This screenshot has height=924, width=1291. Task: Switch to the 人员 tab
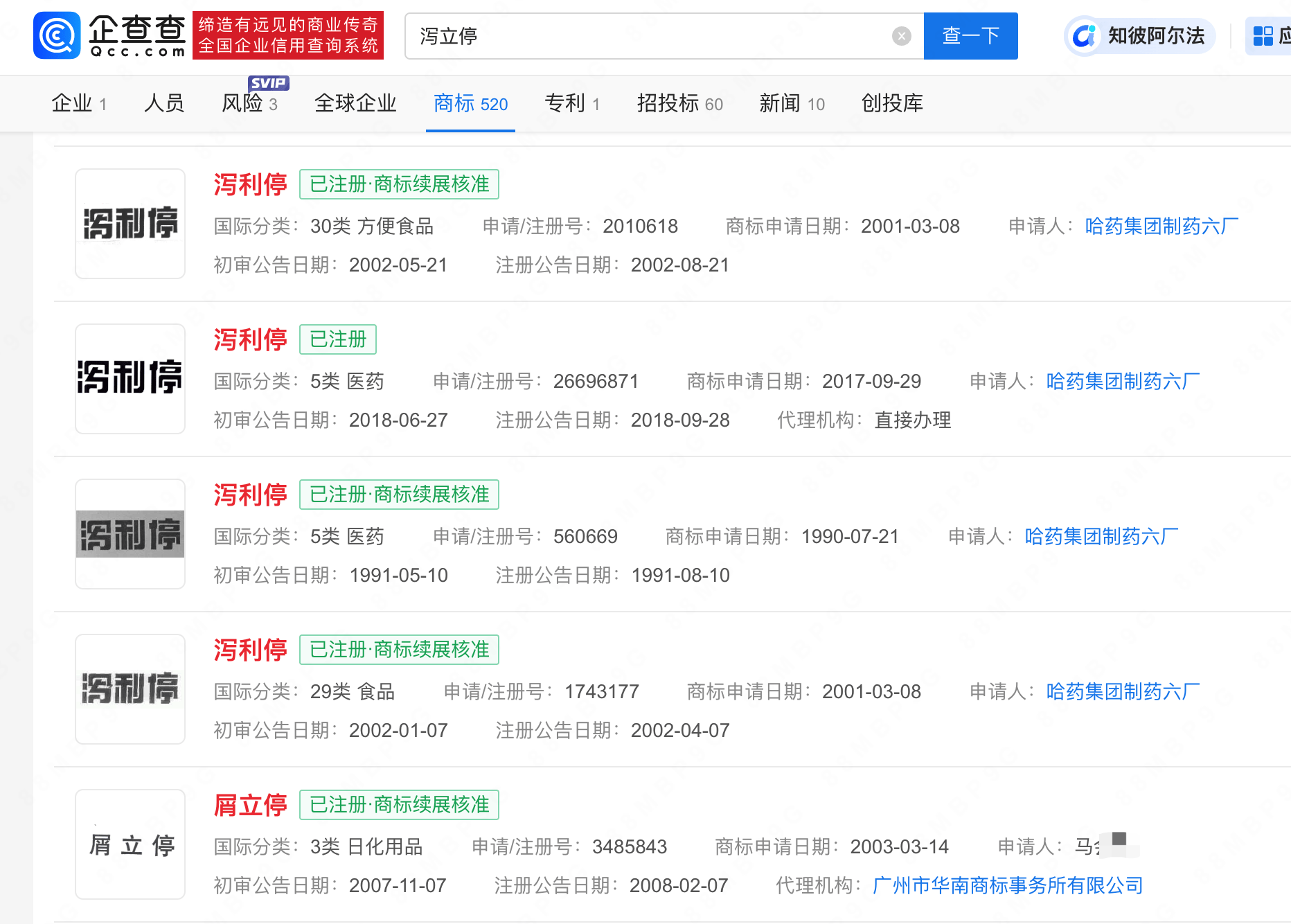click(164, 104)
